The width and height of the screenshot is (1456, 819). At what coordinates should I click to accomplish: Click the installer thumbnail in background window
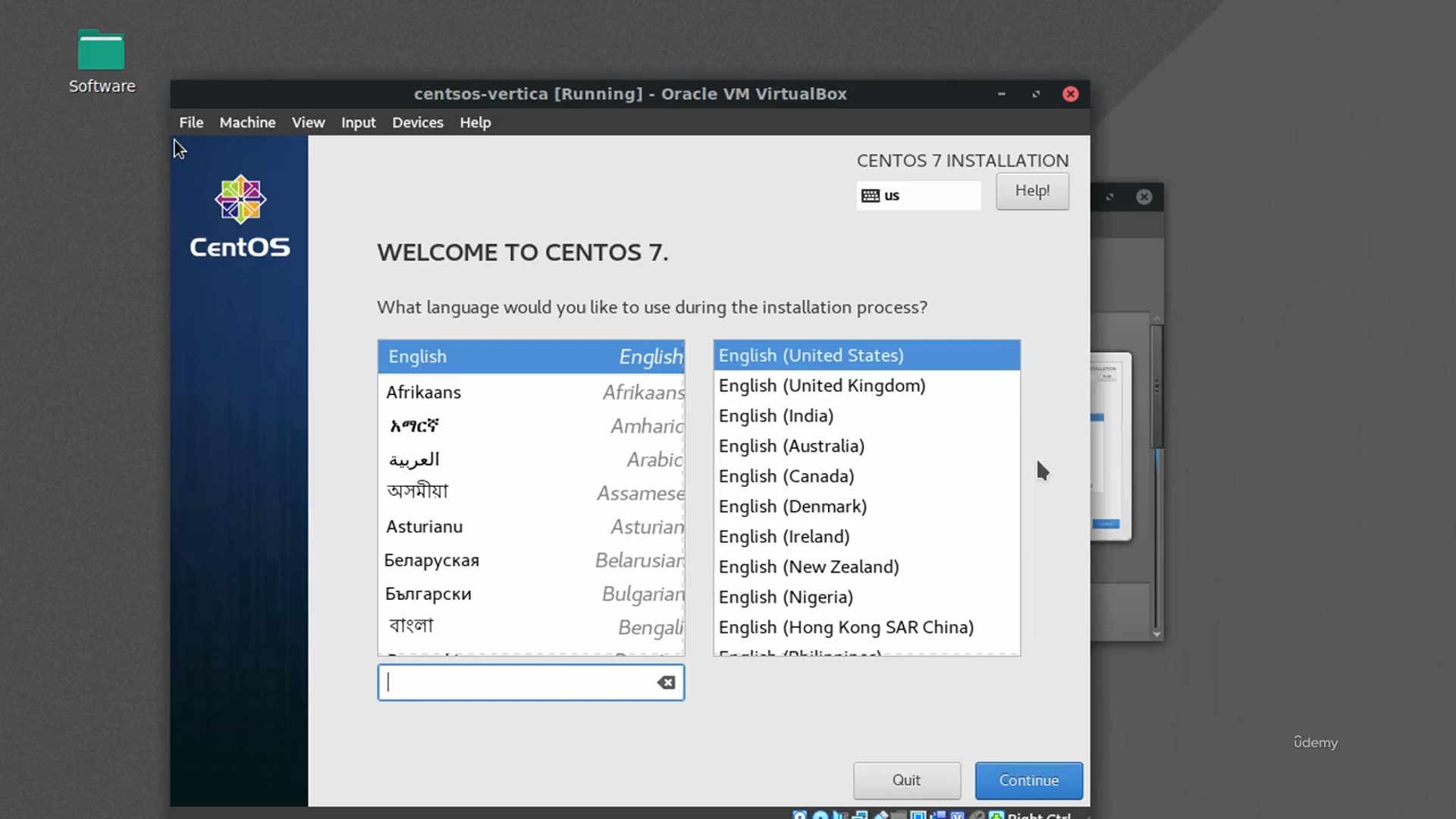[x=1111, y=447]
